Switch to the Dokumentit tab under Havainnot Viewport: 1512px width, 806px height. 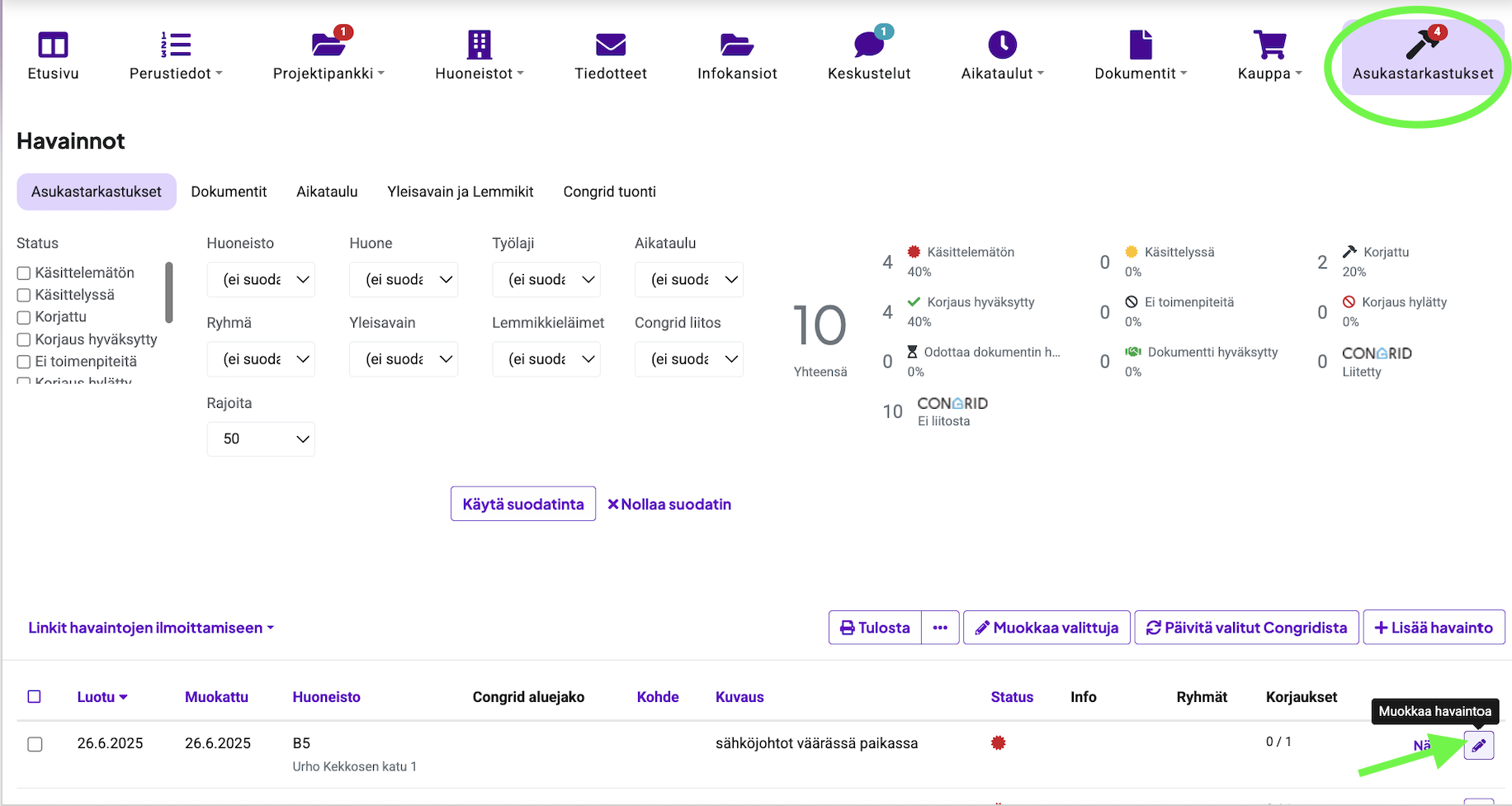[x=229, y=192]
